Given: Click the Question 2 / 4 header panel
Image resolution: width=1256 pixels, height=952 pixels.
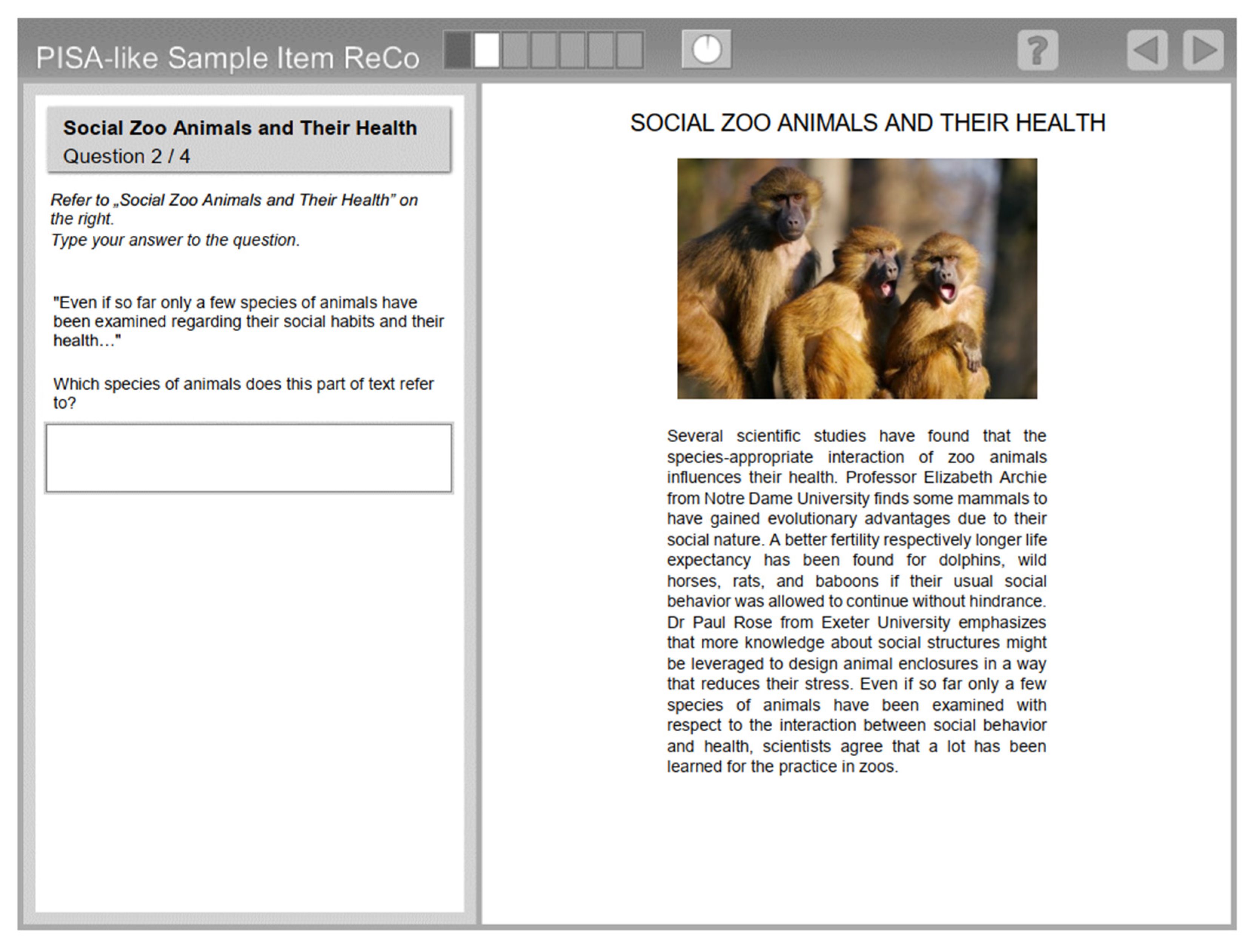Looking at the screenshot, I should pyautogui.click(x=249, y=140).
